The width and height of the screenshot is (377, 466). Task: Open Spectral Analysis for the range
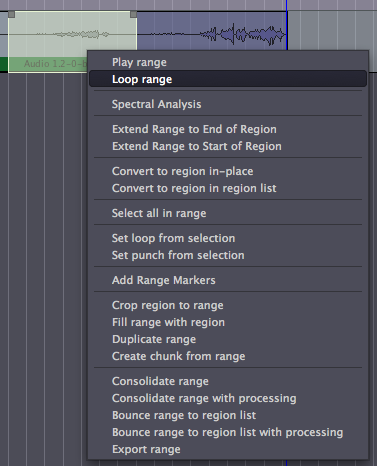click(228, 104)
